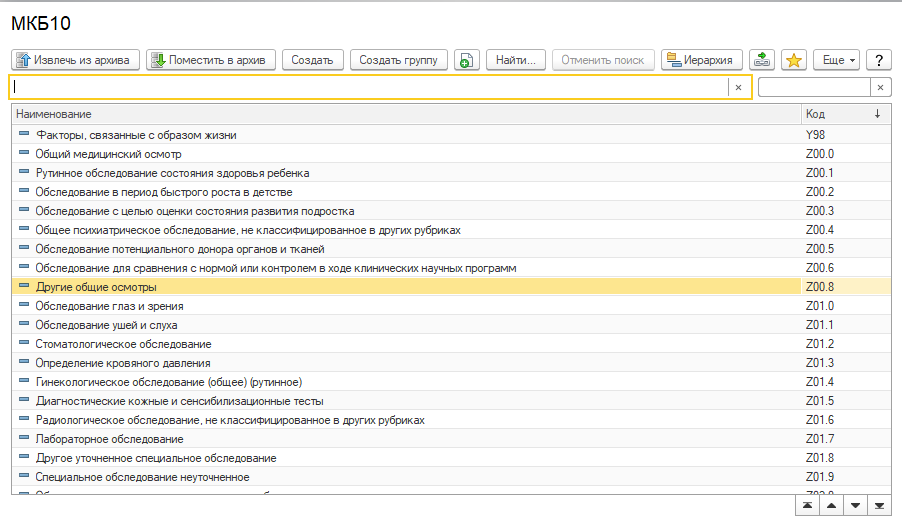Move down one row using the down arrow
The height and width of the screenshot is (521, 902).
point(855,506)
